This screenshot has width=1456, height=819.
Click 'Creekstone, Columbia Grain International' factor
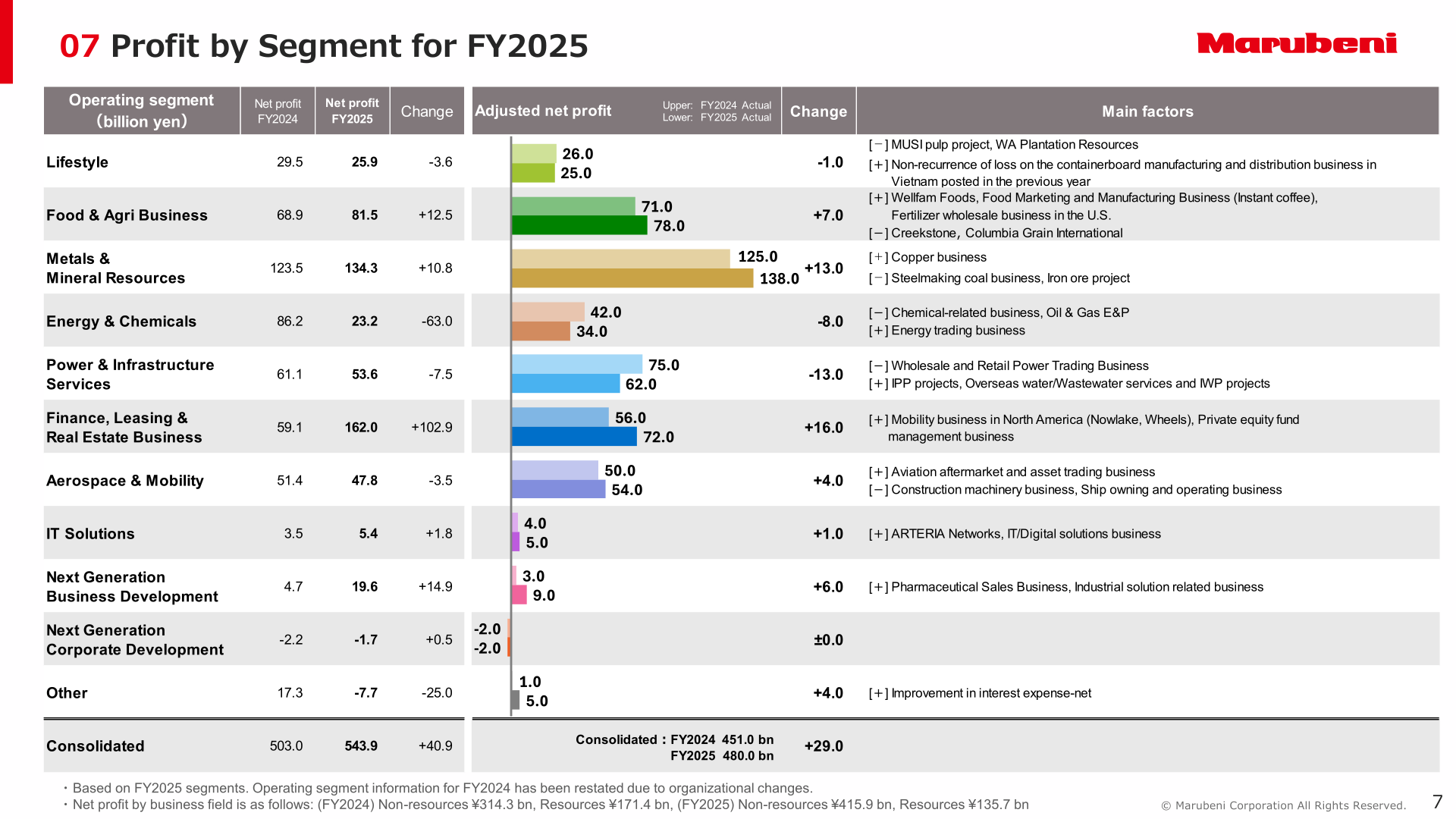pyautogui.click(x=1007, y=234)
